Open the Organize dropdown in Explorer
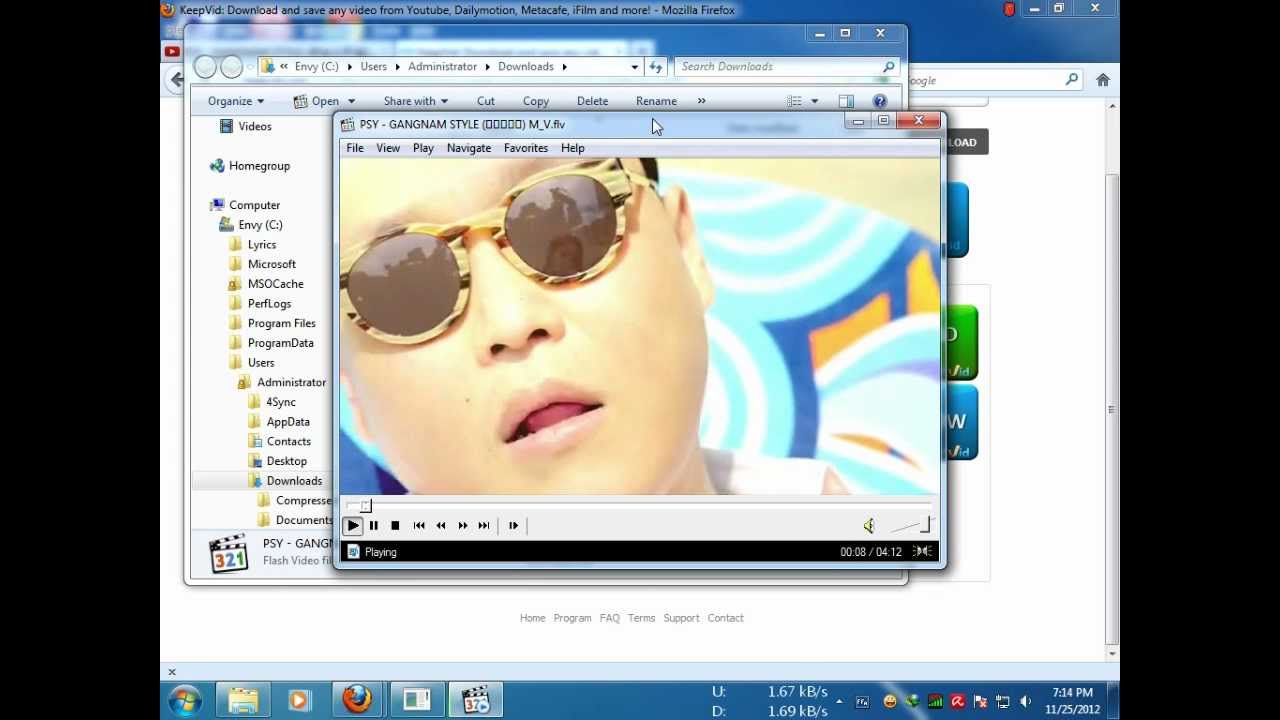1280x720 pixels. tap(236, 101)
